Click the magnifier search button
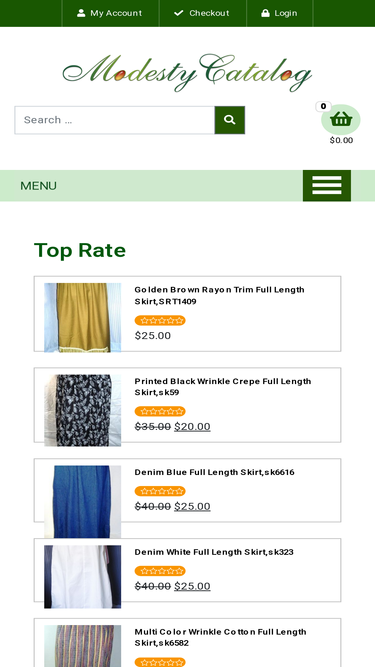375x667 pixels. click(x=230, y=120)
